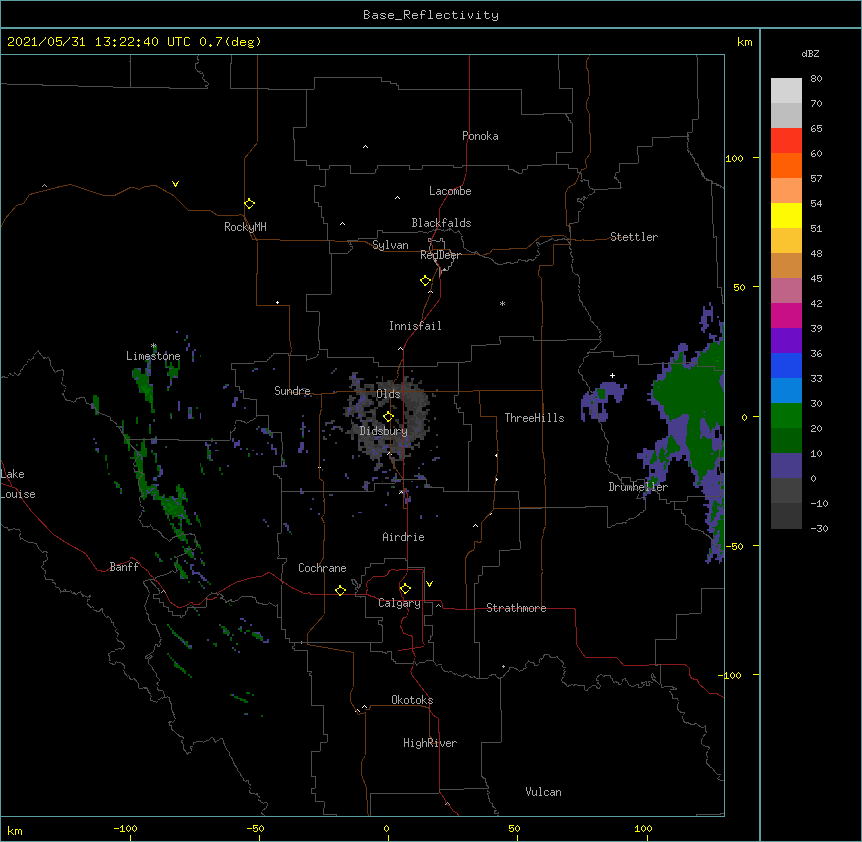This screenshot has width=862, height=842.
Task: Click the ThreeHills label
Action: click(x=534, y=418)
